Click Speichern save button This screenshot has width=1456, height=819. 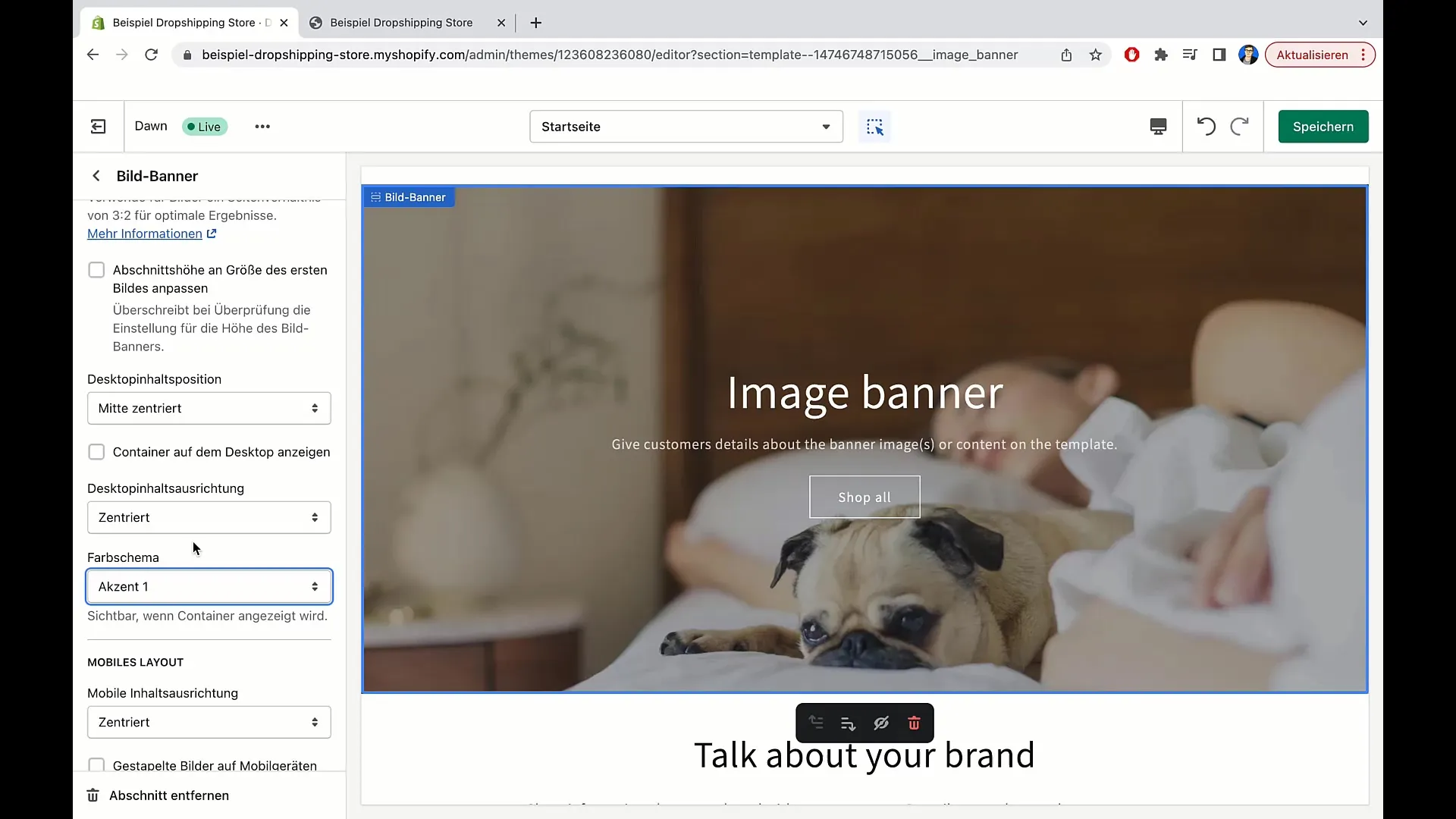[x=1323, y=126]
